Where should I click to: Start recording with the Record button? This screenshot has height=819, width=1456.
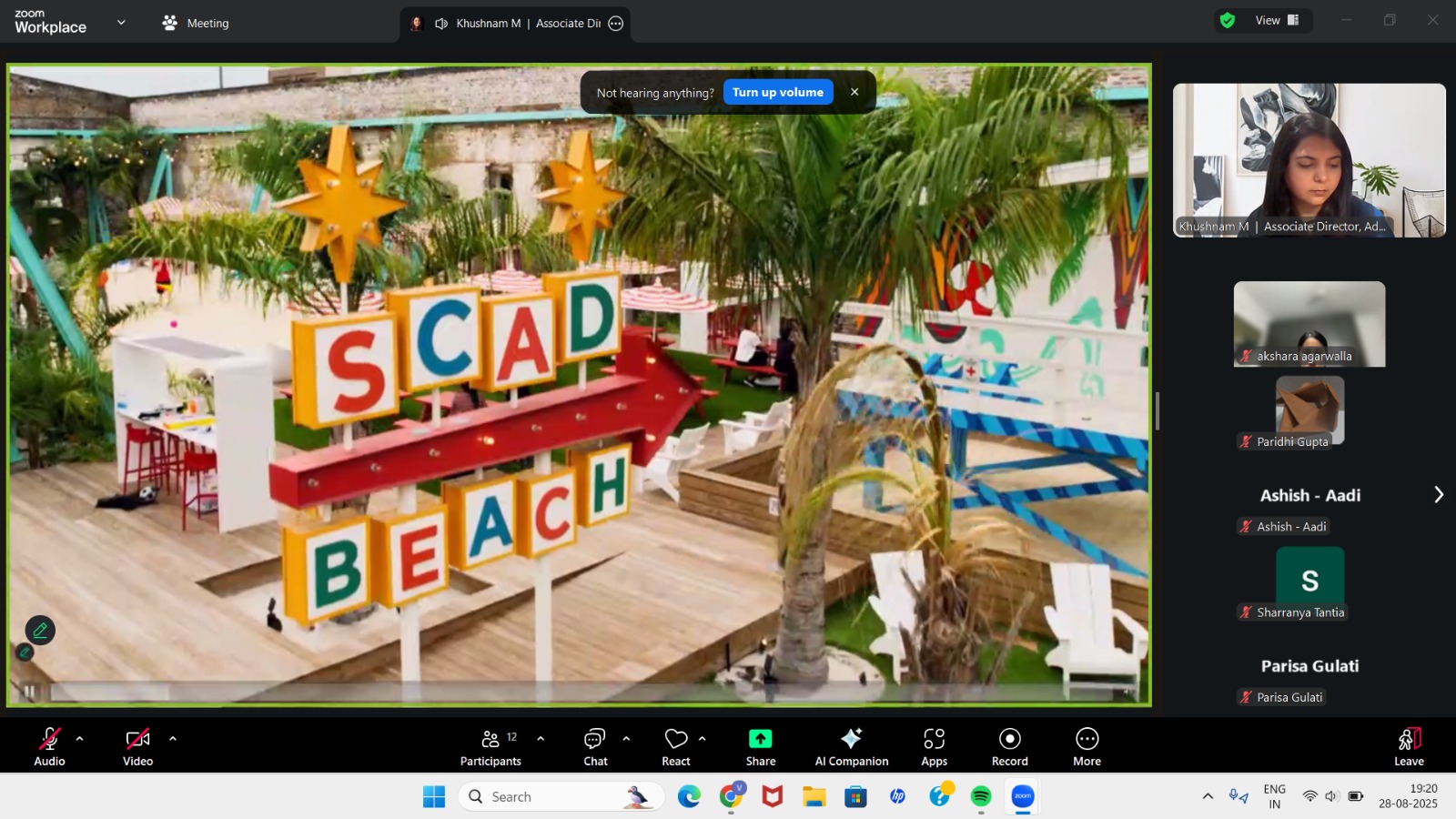click(1009, 746)
